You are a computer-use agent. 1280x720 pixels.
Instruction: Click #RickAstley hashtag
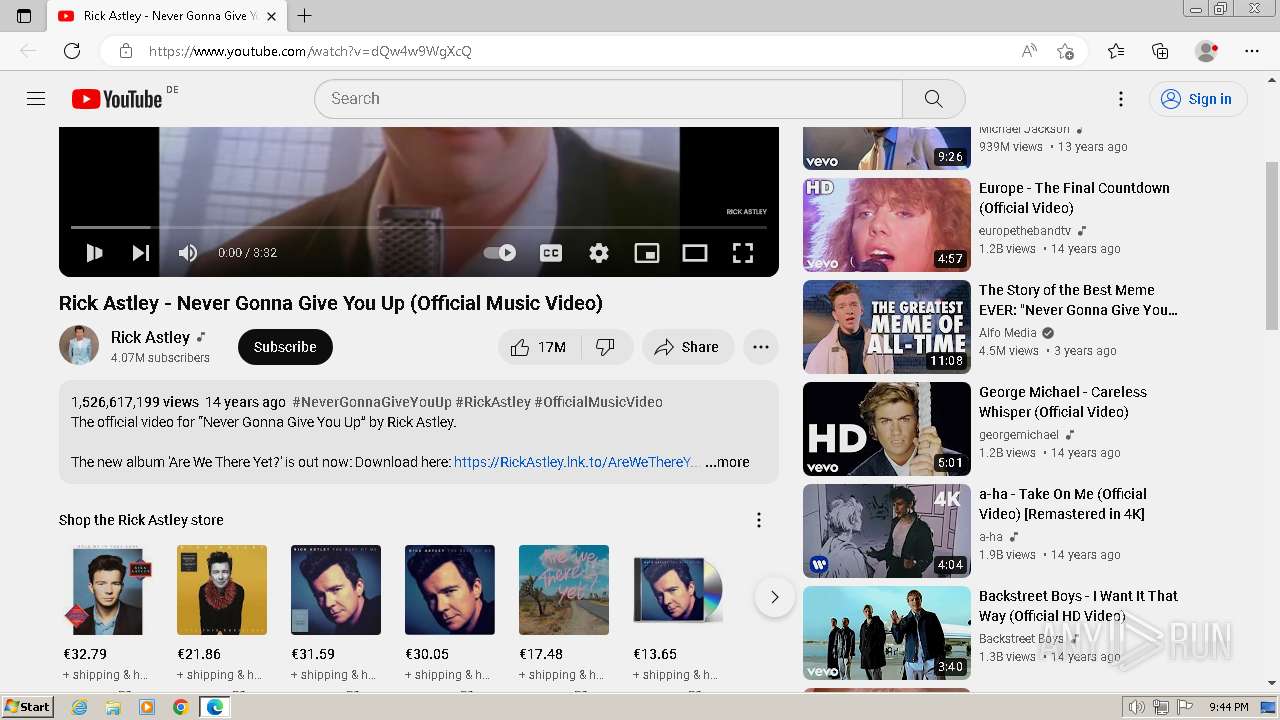pyautogui.click(x=493, y=402)
